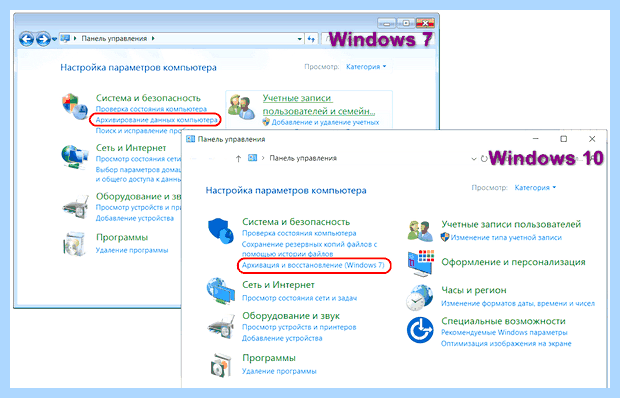
Task: Click Сеть и Интернет globe icon, Windows 10
Action: pyautogui.click(x=220, y=291)
